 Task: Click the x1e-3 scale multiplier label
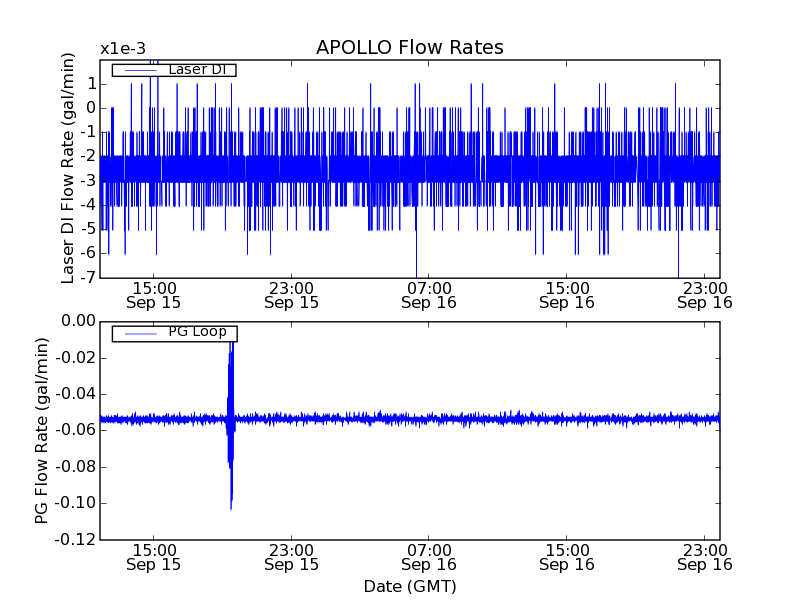[122, 49]
